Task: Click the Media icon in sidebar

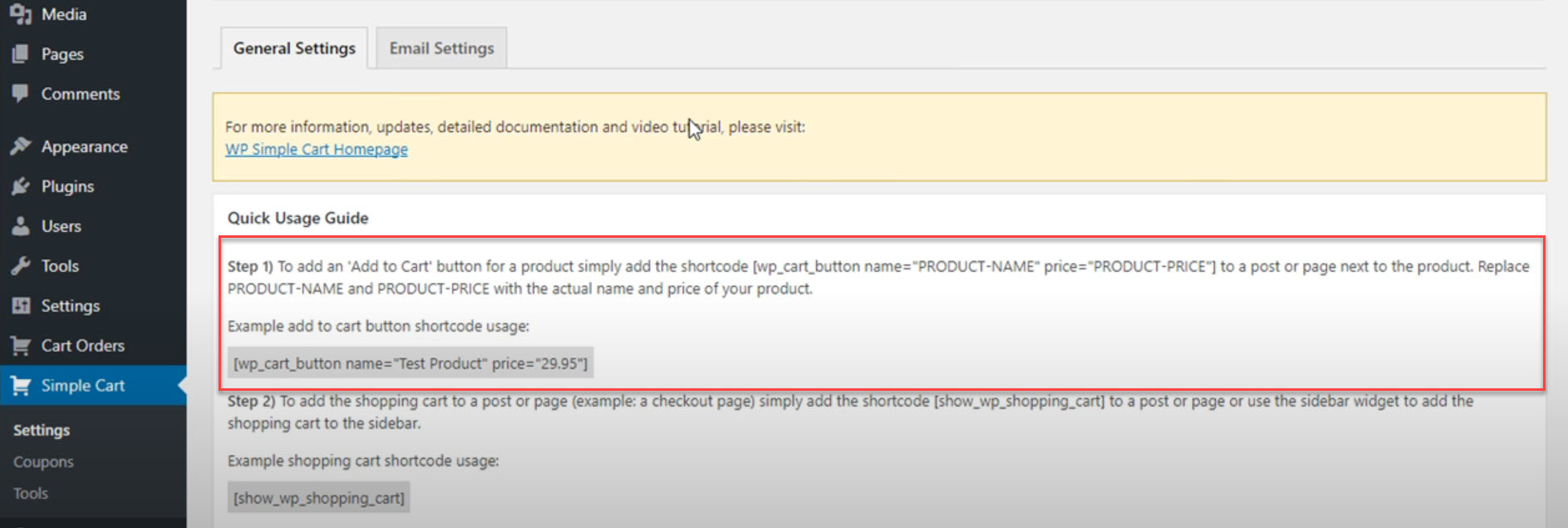Action: (21, 14)
